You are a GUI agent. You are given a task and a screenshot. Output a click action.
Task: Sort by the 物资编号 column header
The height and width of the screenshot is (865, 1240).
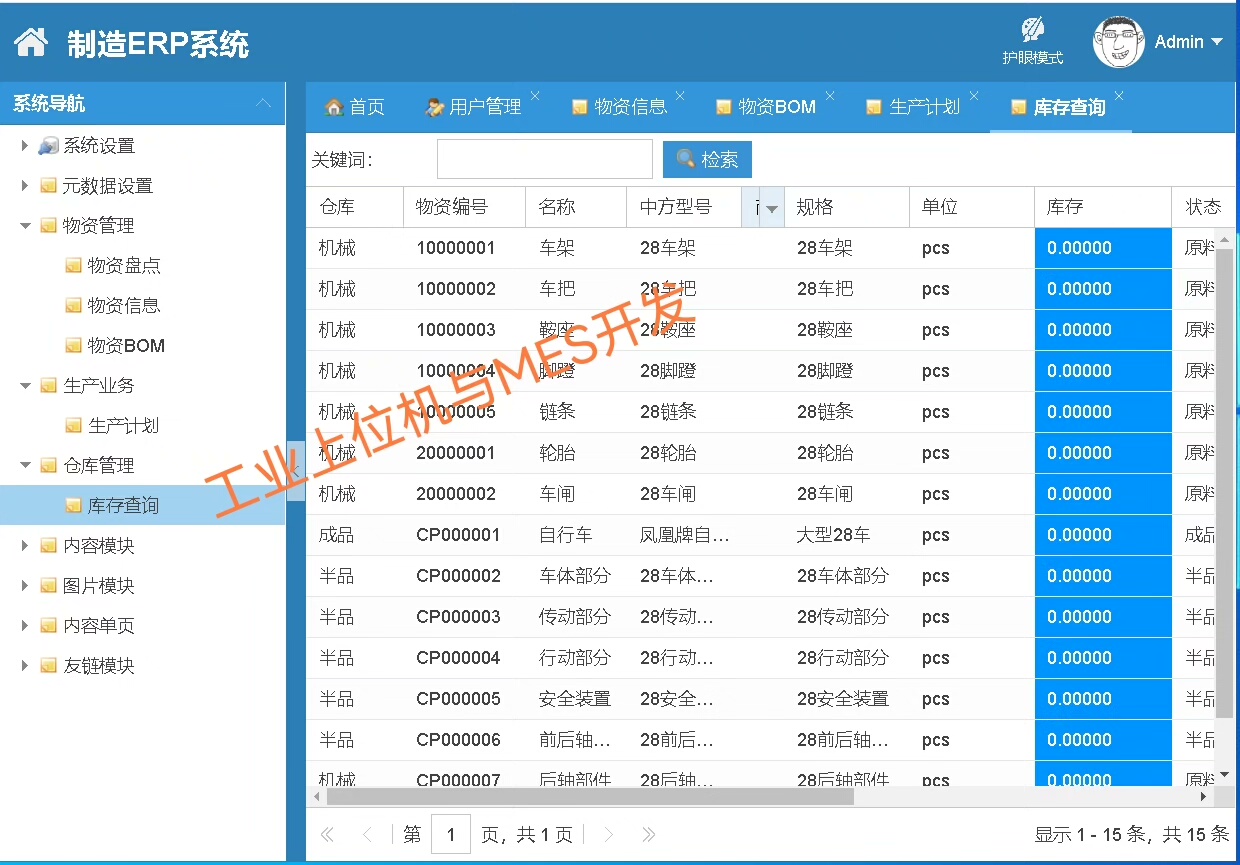pyautogui.click(x=465, y=207)
